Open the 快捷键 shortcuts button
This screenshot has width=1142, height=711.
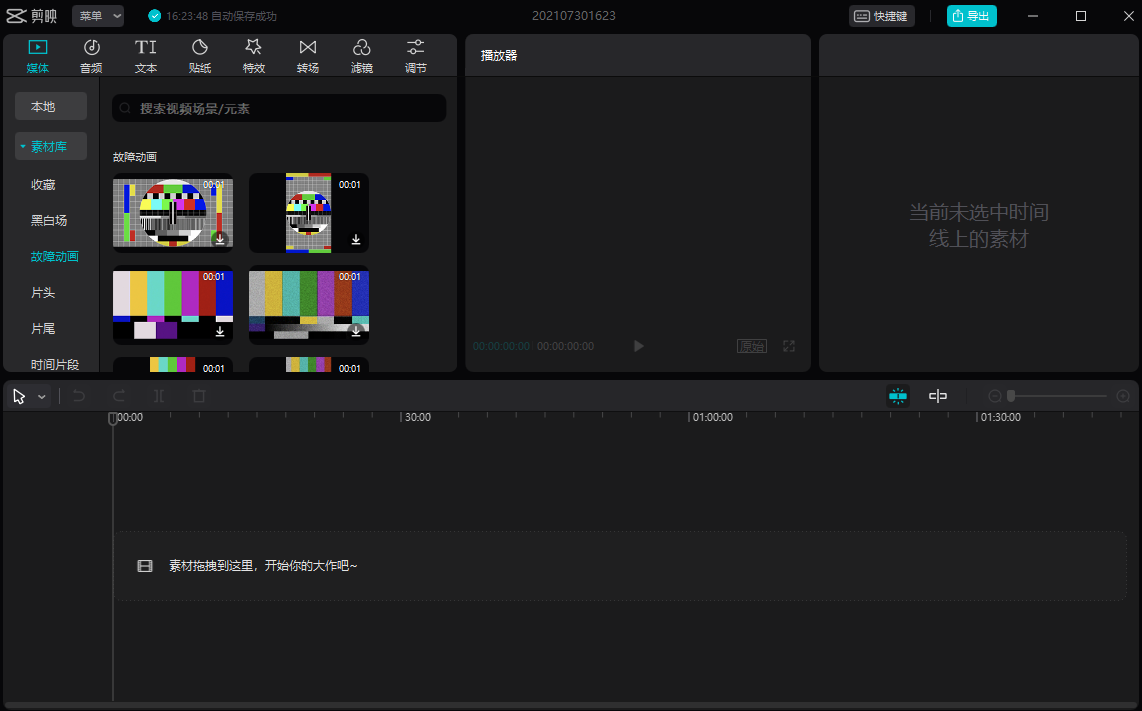881,16
